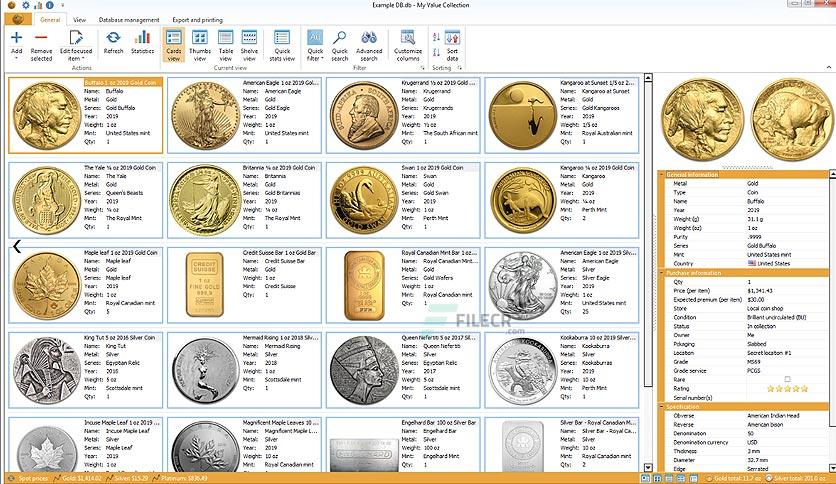Click the Edit focused item icon

pos(76,37)
